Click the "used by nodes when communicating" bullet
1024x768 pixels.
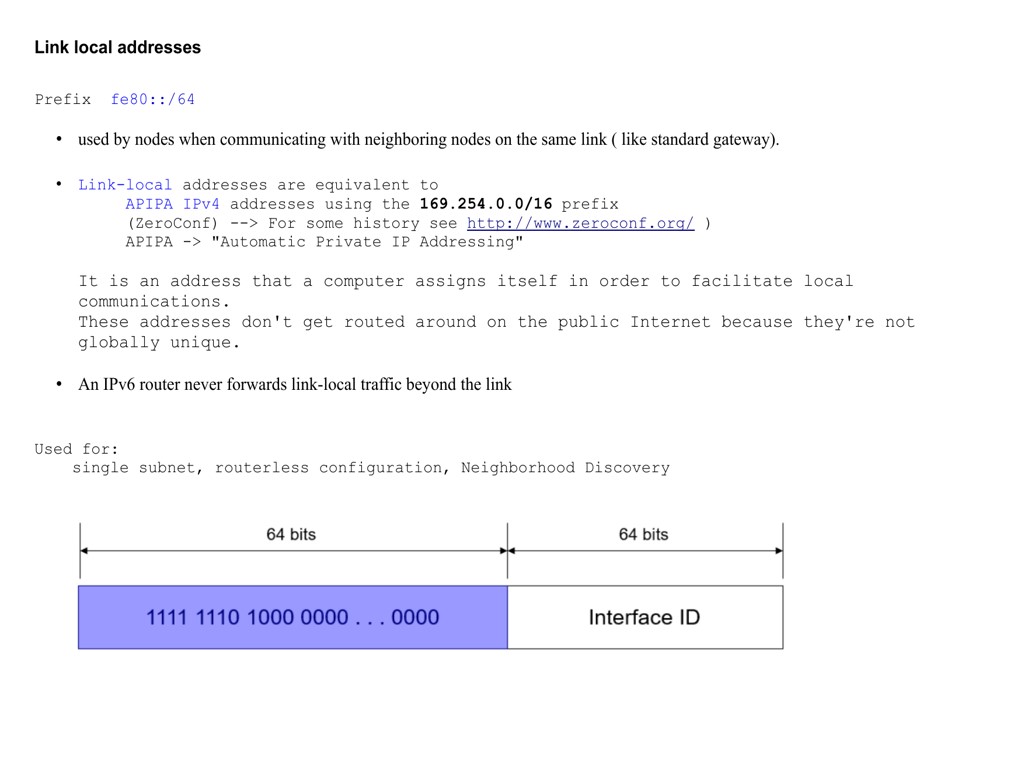pos(428,139)
